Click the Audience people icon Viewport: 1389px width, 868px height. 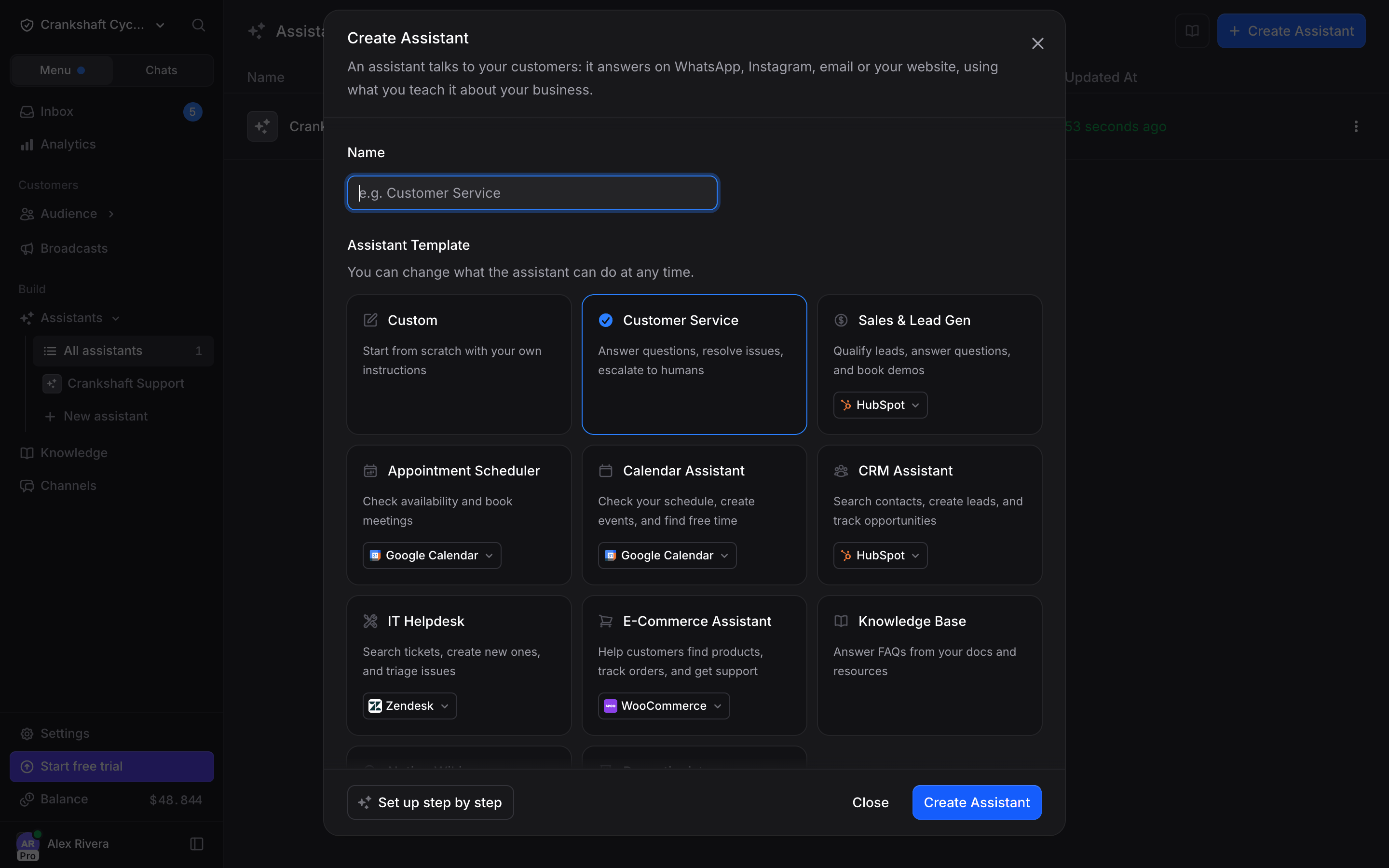click(27, 214)
